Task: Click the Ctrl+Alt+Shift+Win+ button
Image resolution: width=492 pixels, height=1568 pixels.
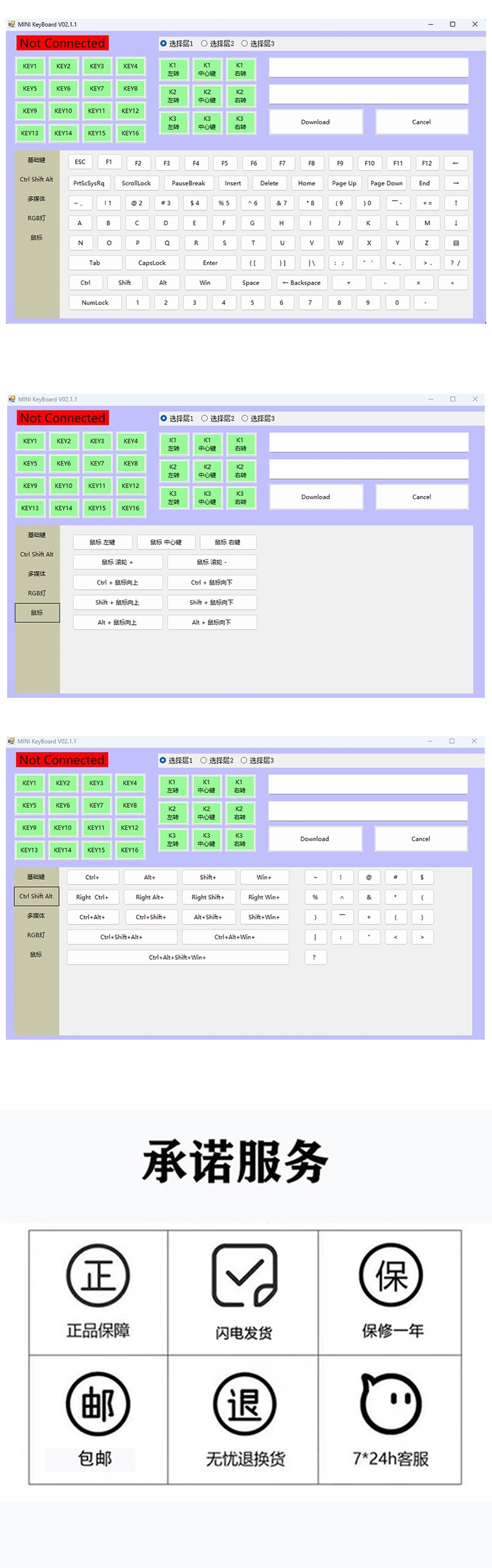Action: pyautogui.click(x=178, y=957)
